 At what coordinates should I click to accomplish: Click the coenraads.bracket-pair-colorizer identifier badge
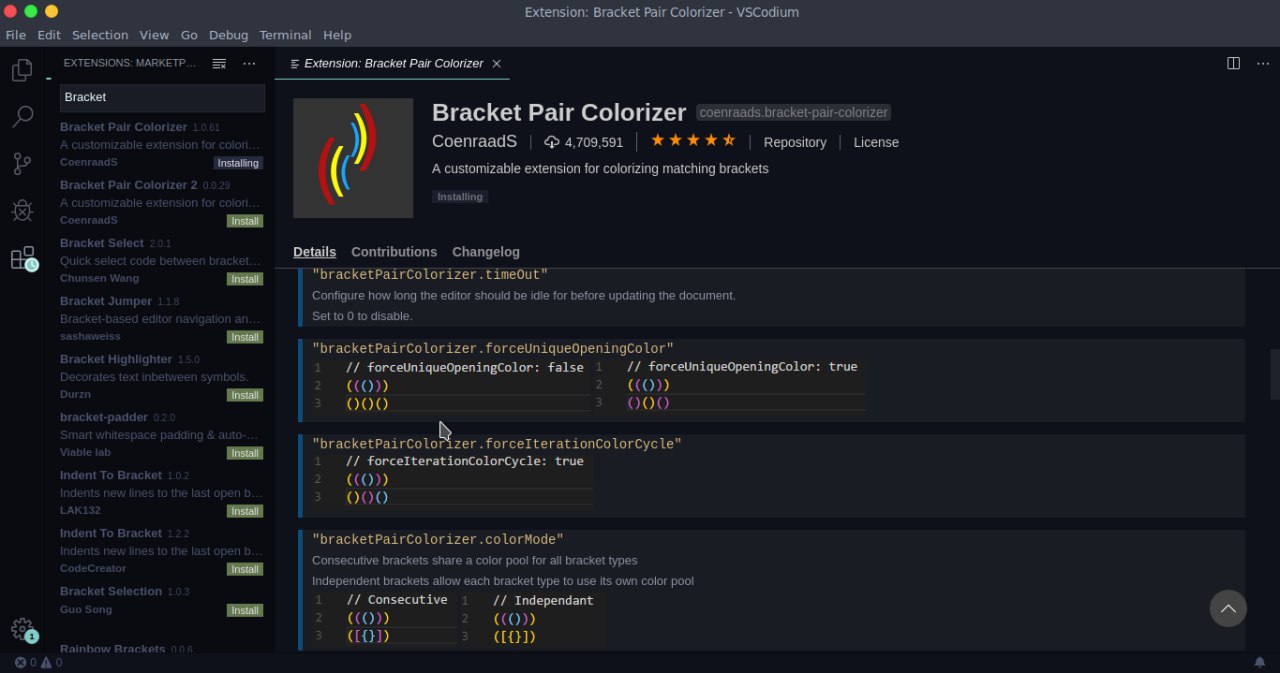793,113
